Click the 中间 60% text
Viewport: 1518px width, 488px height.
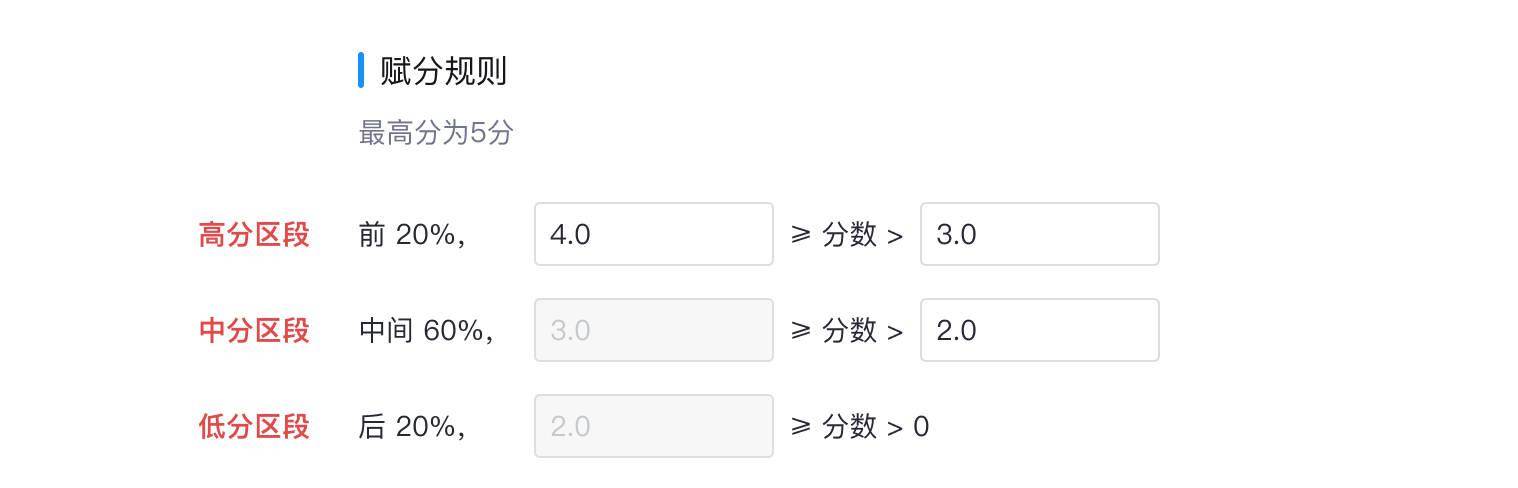pos(425,331)
